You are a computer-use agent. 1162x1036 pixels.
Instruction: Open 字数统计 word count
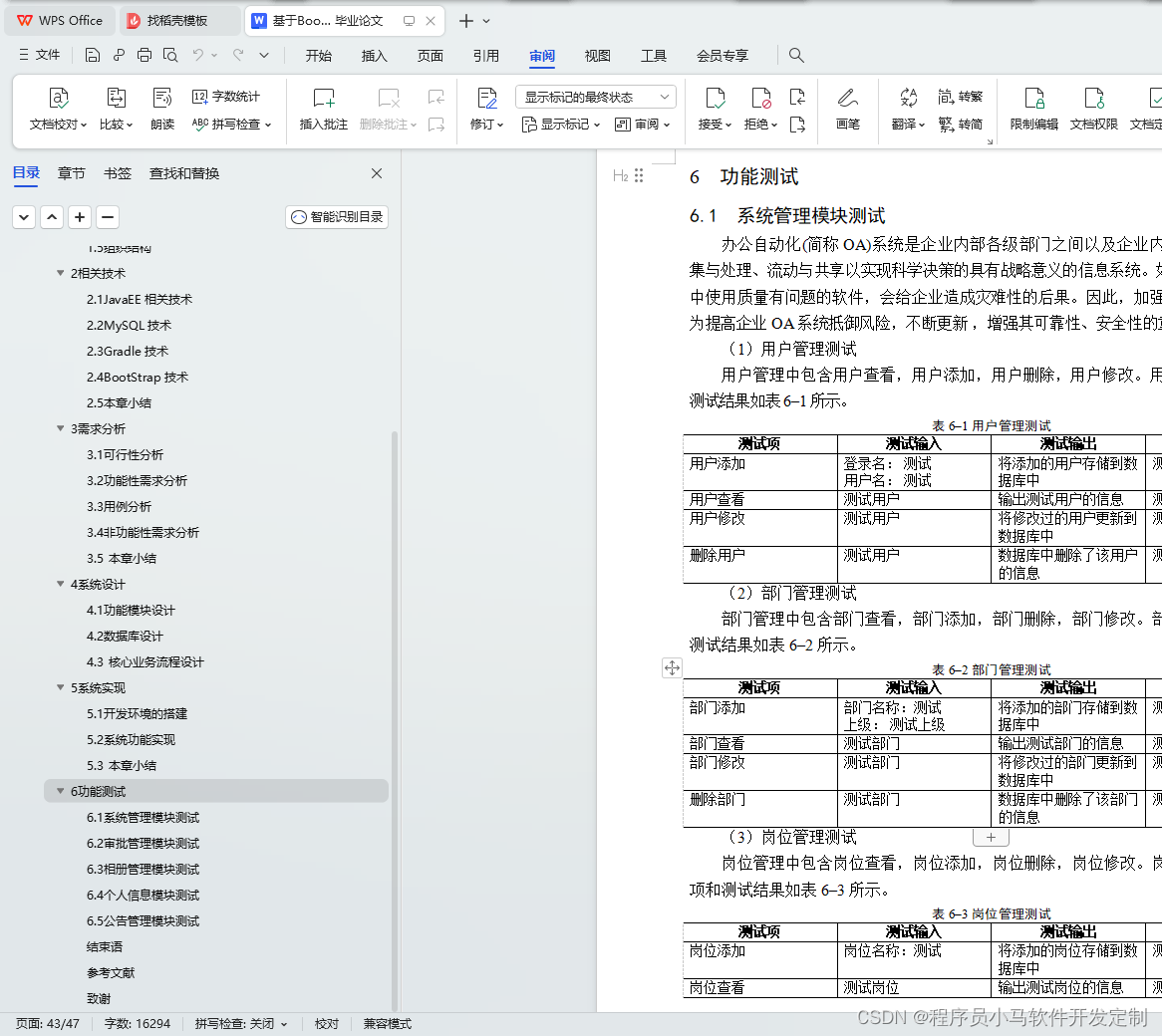coord(235,97)
